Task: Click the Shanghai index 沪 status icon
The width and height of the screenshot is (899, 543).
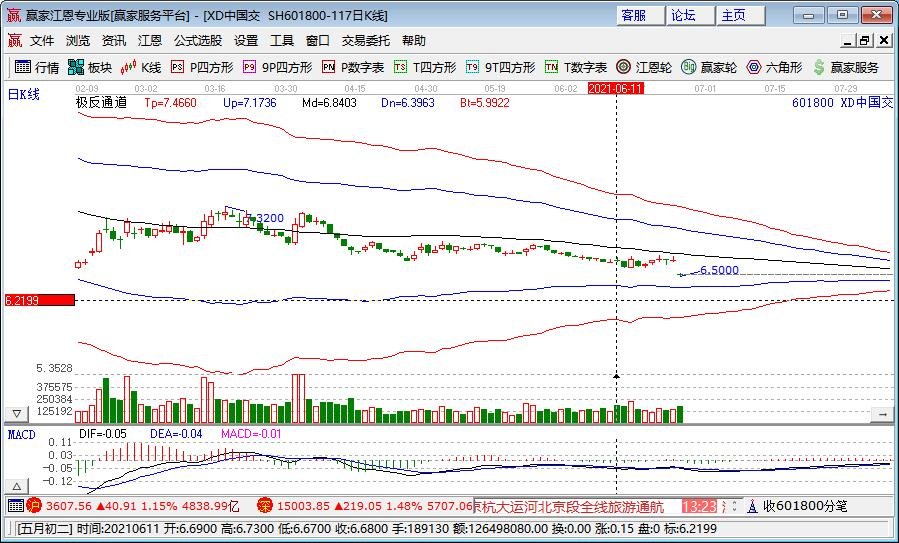Action: (x=34, y=506)
